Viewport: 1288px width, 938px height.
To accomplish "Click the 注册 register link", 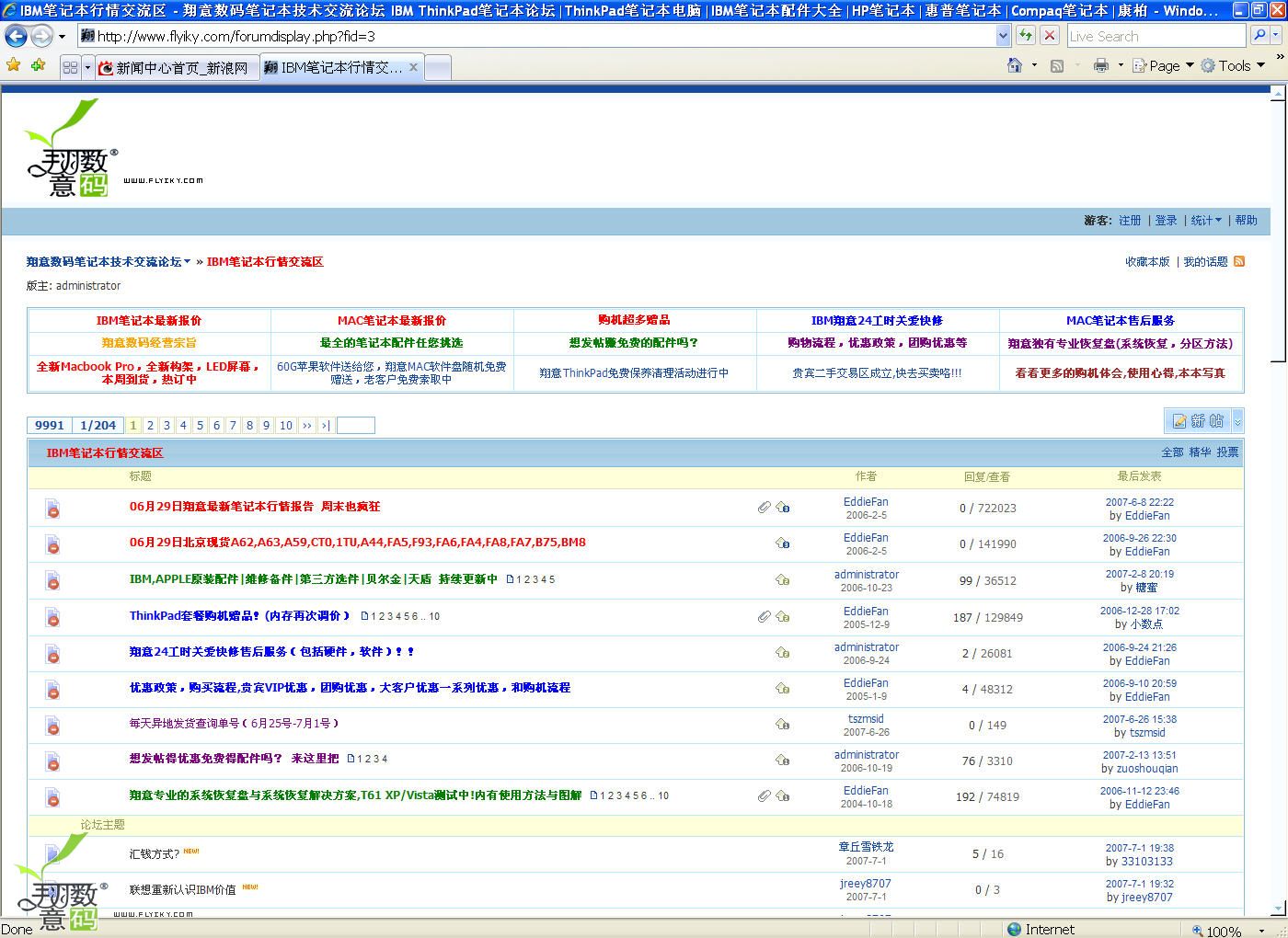I will tap(1130, 221).
